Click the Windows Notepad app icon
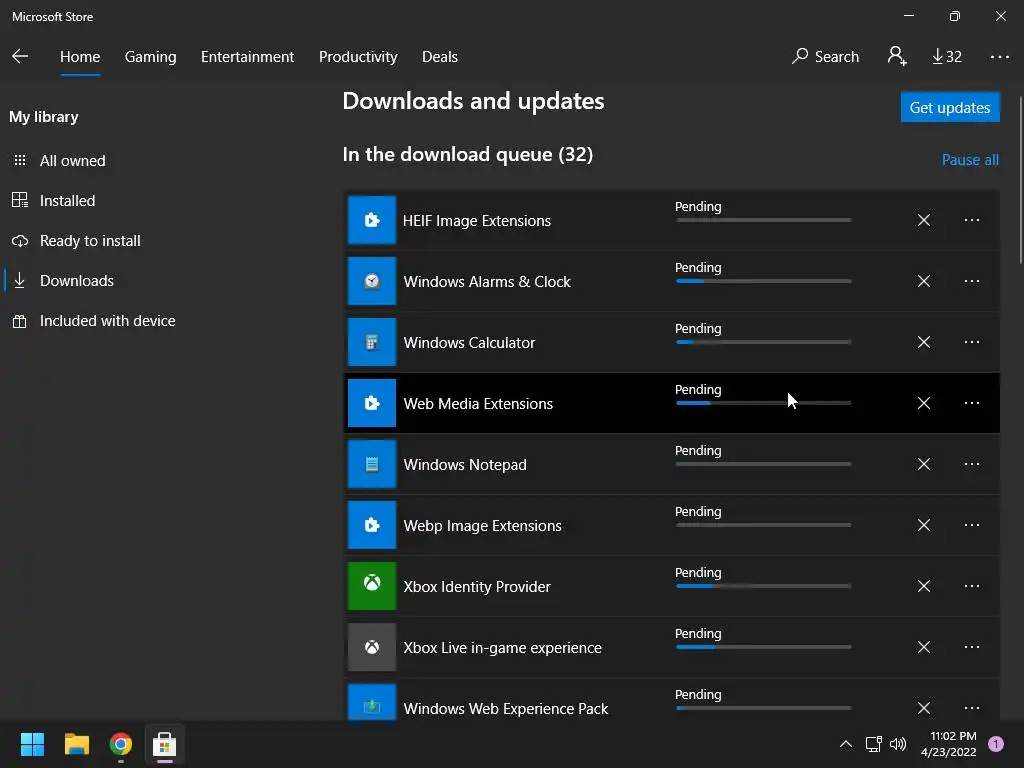Viewport: 1024px width, 768px height. 372,464
